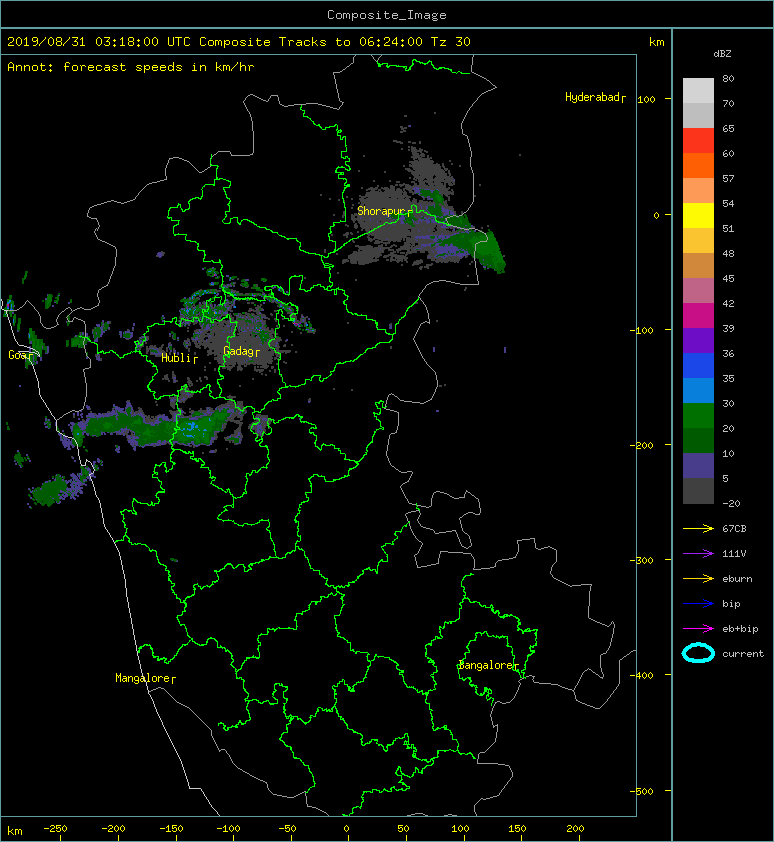Screen dimensions: 774x842
Task: Click the Shorapur label on the map
Action: pyautogui.click(x=381, y=211)
